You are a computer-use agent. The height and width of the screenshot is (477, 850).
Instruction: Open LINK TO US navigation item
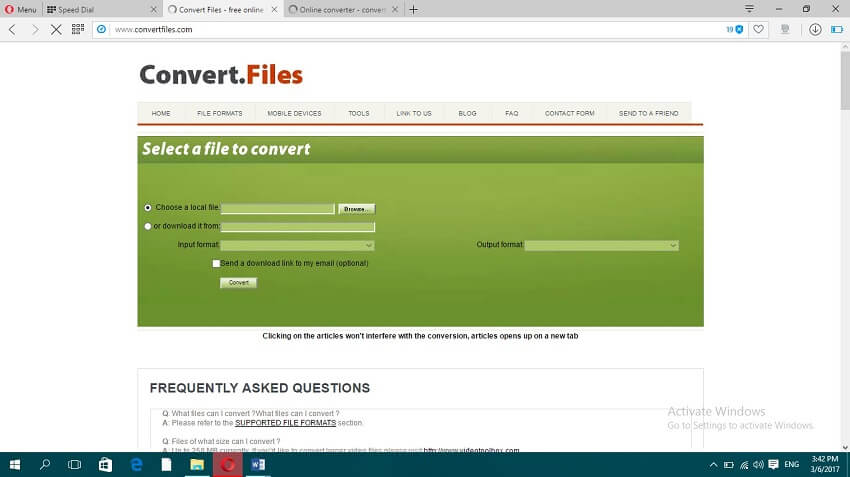pyautogui.click(x=414, y=113)
